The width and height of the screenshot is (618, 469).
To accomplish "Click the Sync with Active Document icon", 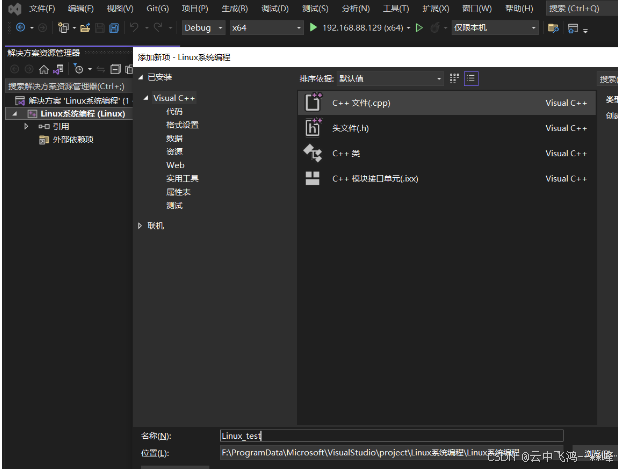I will (101, 70).
